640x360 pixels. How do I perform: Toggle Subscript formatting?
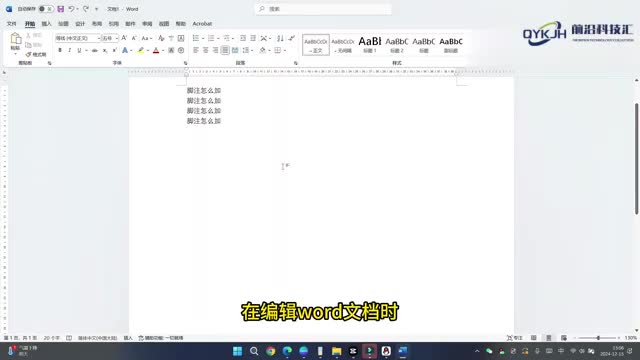click(x=105, y=50)
